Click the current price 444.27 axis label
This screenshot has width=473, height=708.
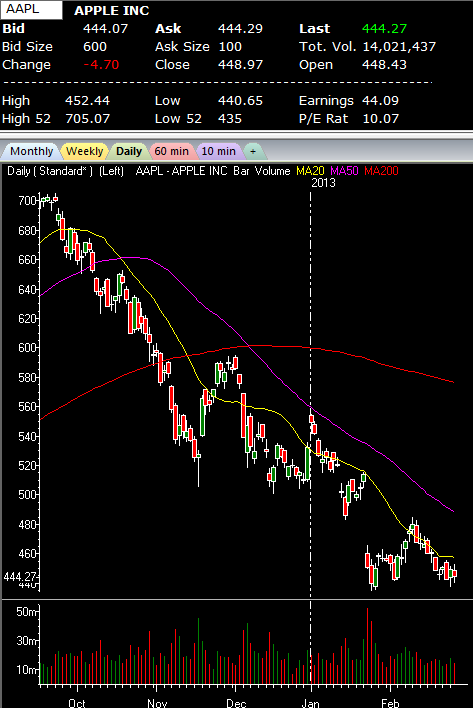[20, 577]
